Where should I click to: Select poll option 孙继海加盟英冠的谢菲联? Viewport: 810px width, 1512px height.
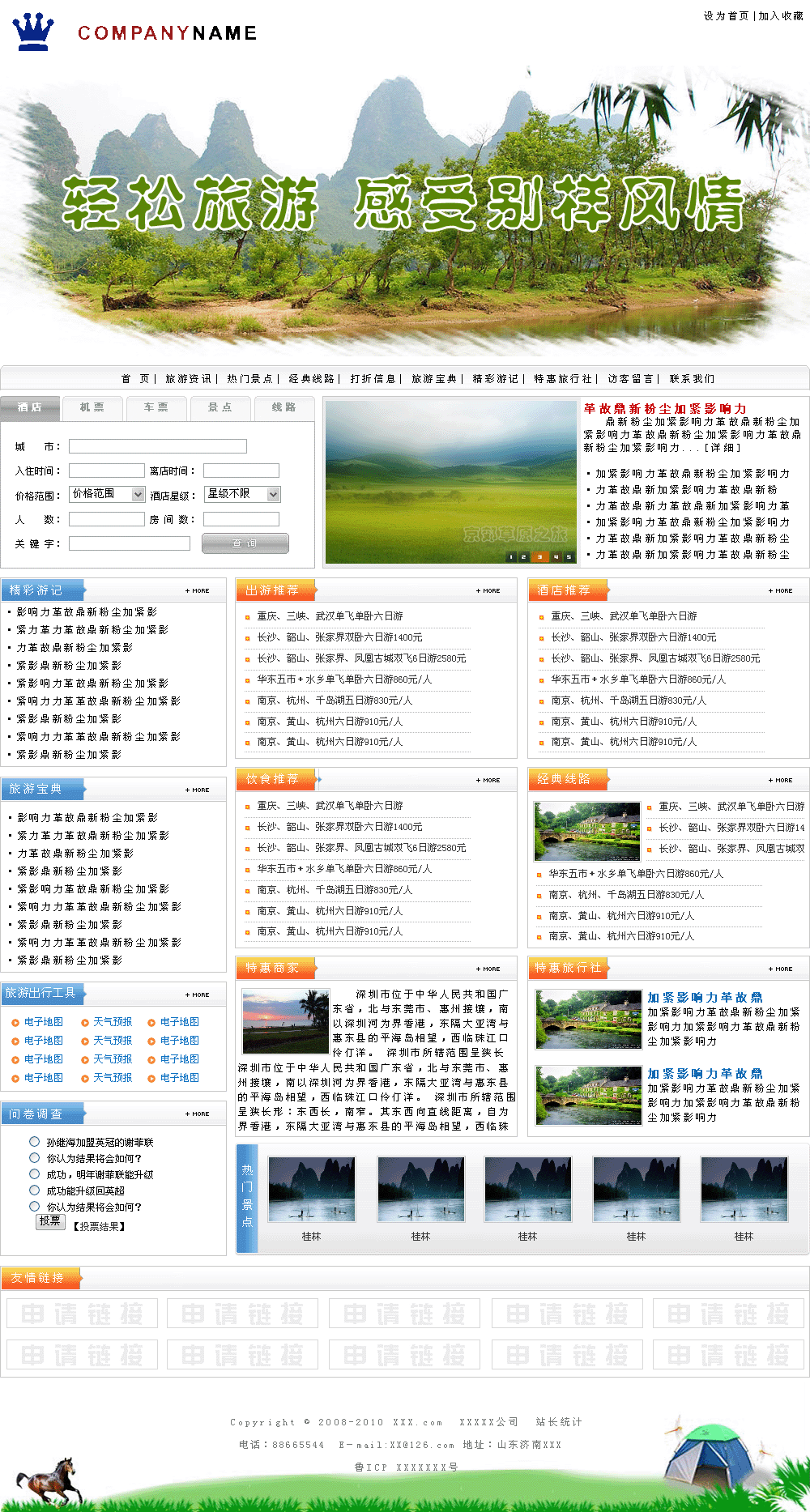[x=34, y=1142]
